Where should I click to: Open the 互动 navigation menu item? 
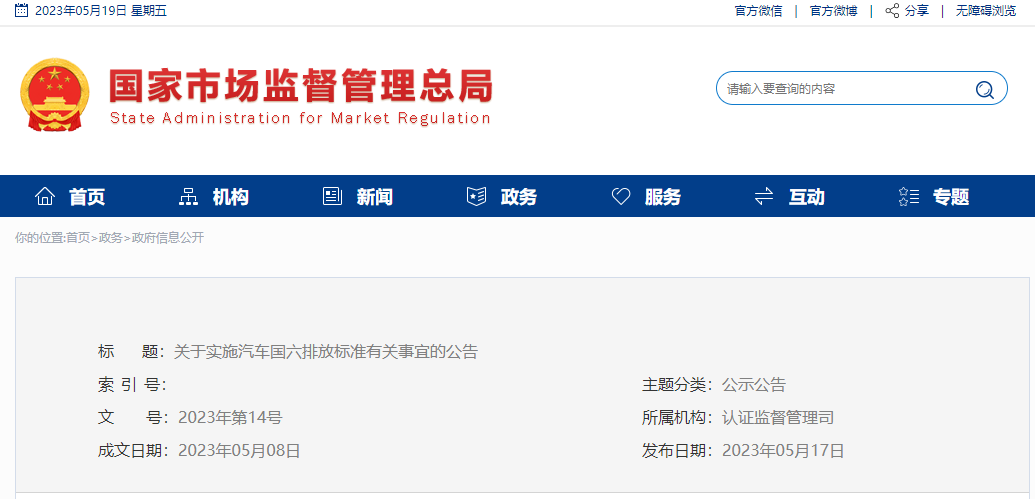click(807, 197)
